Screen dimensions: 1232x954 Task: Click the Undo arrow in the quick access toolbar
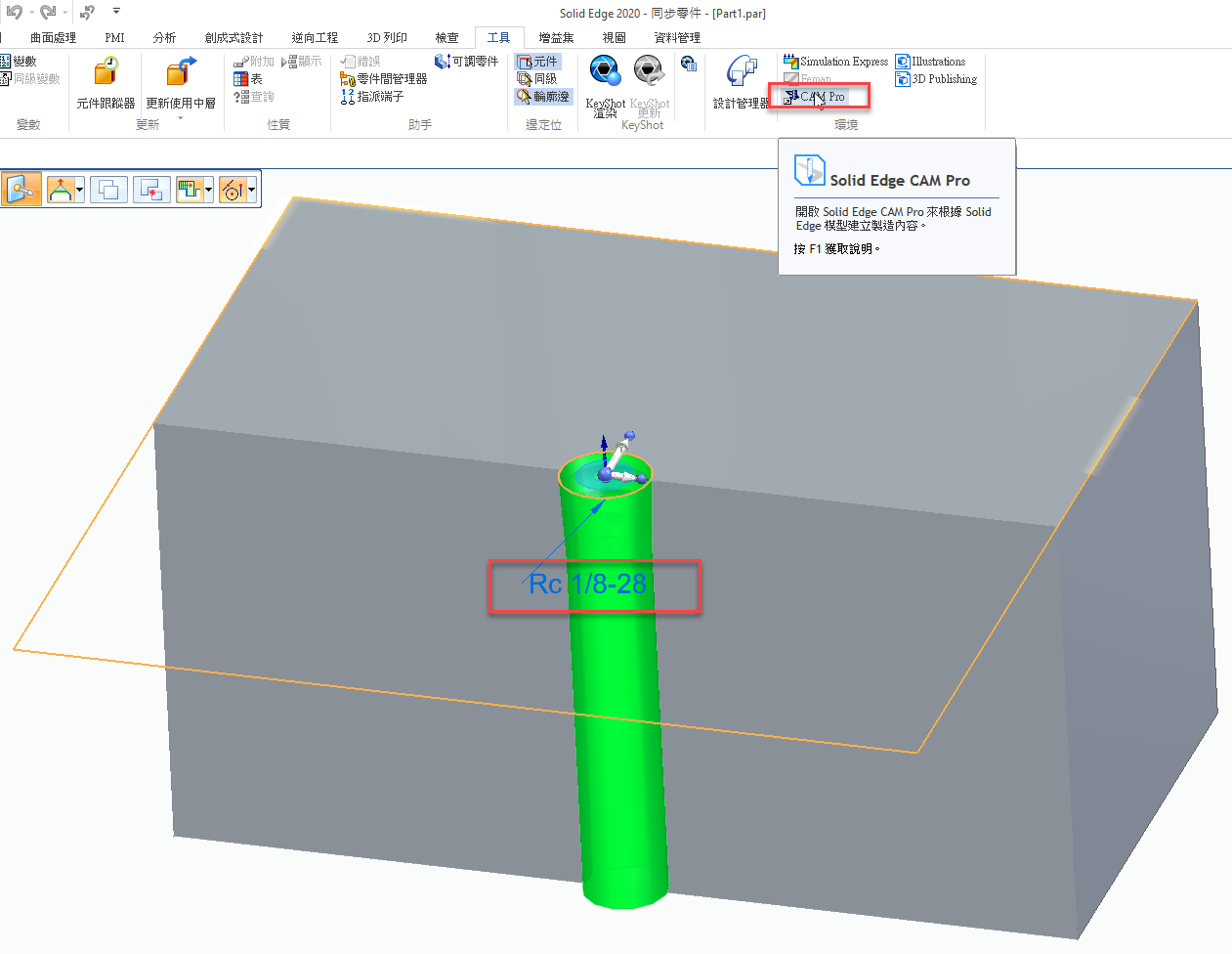14,13
